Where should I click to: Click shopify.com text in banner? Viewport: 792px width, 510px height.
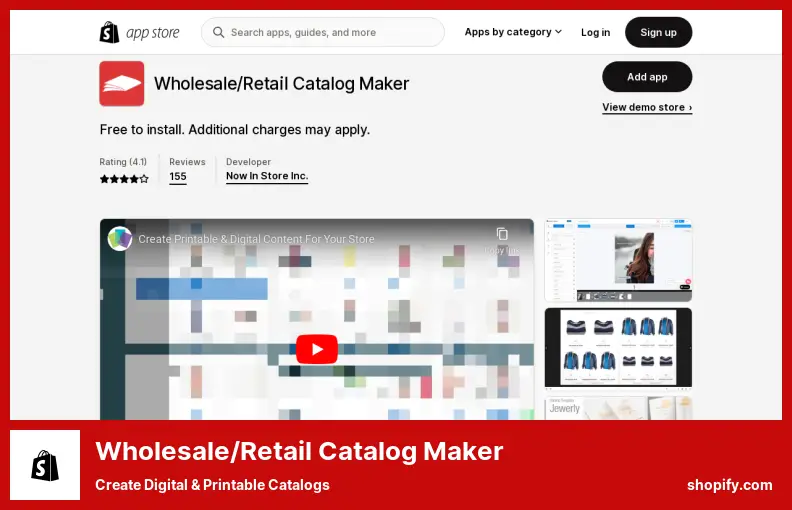[x=729, y=485]
